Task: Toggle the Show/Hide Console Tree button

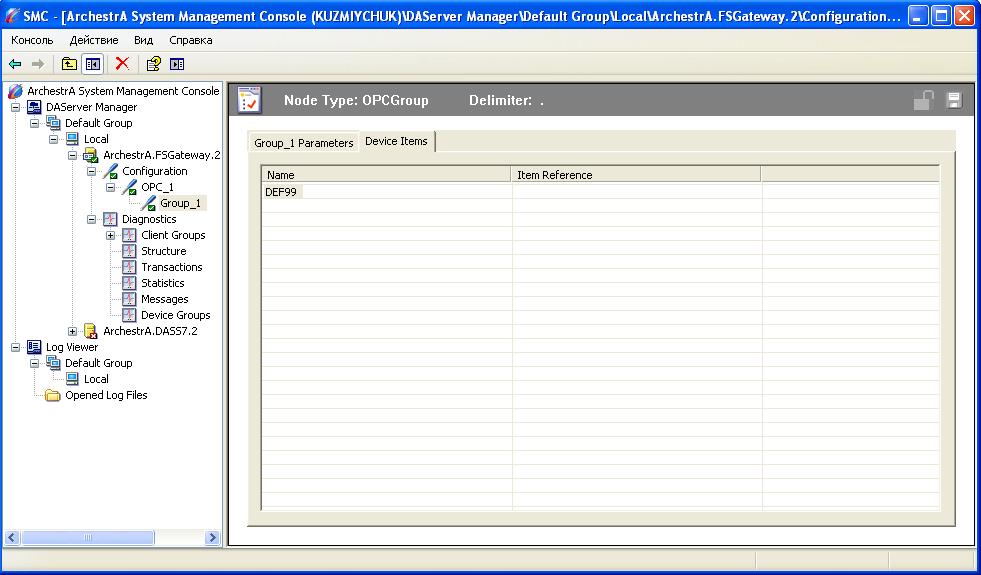Action: point(92,64)
